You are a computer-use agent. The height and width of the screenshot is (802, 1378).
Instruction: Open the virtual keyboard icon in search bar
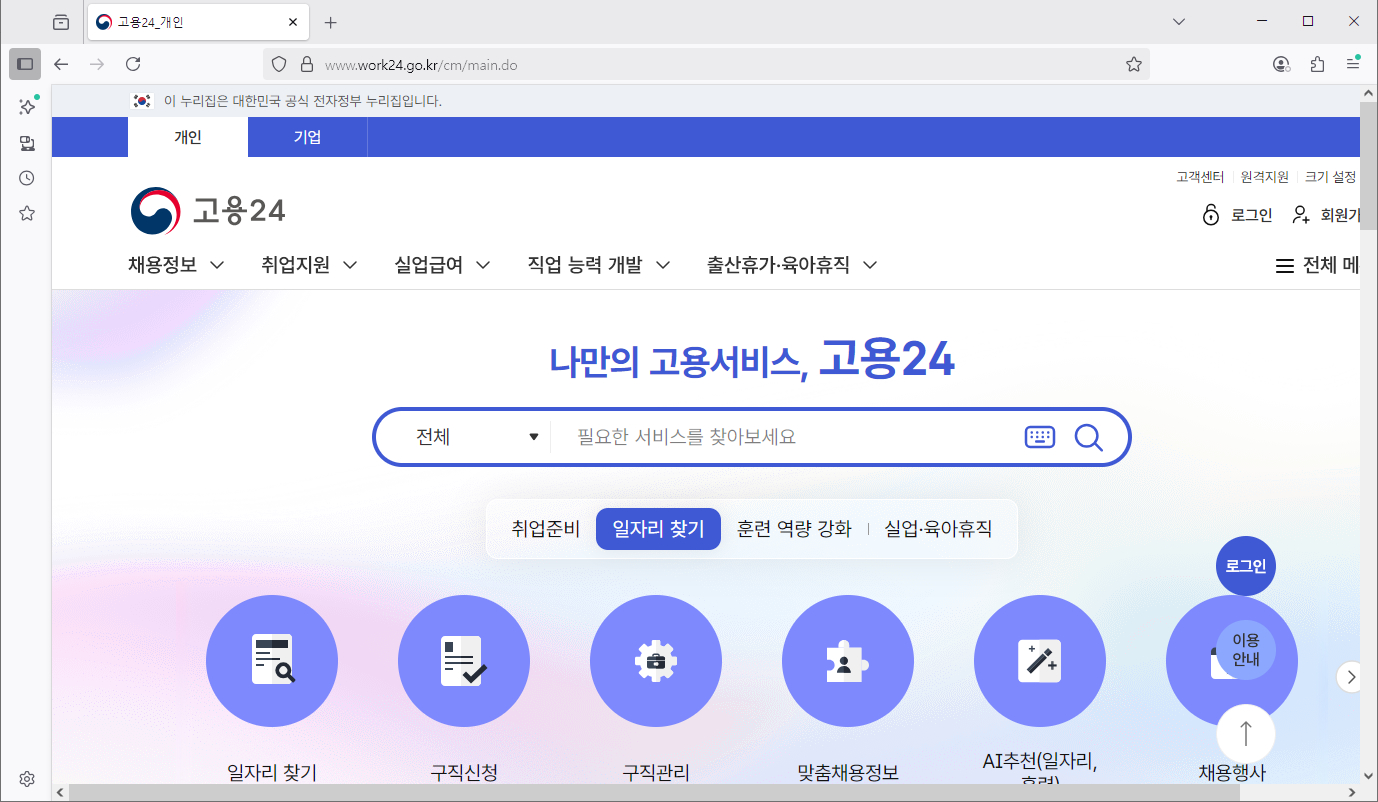pyautogui.click(x=1039, y=437)
